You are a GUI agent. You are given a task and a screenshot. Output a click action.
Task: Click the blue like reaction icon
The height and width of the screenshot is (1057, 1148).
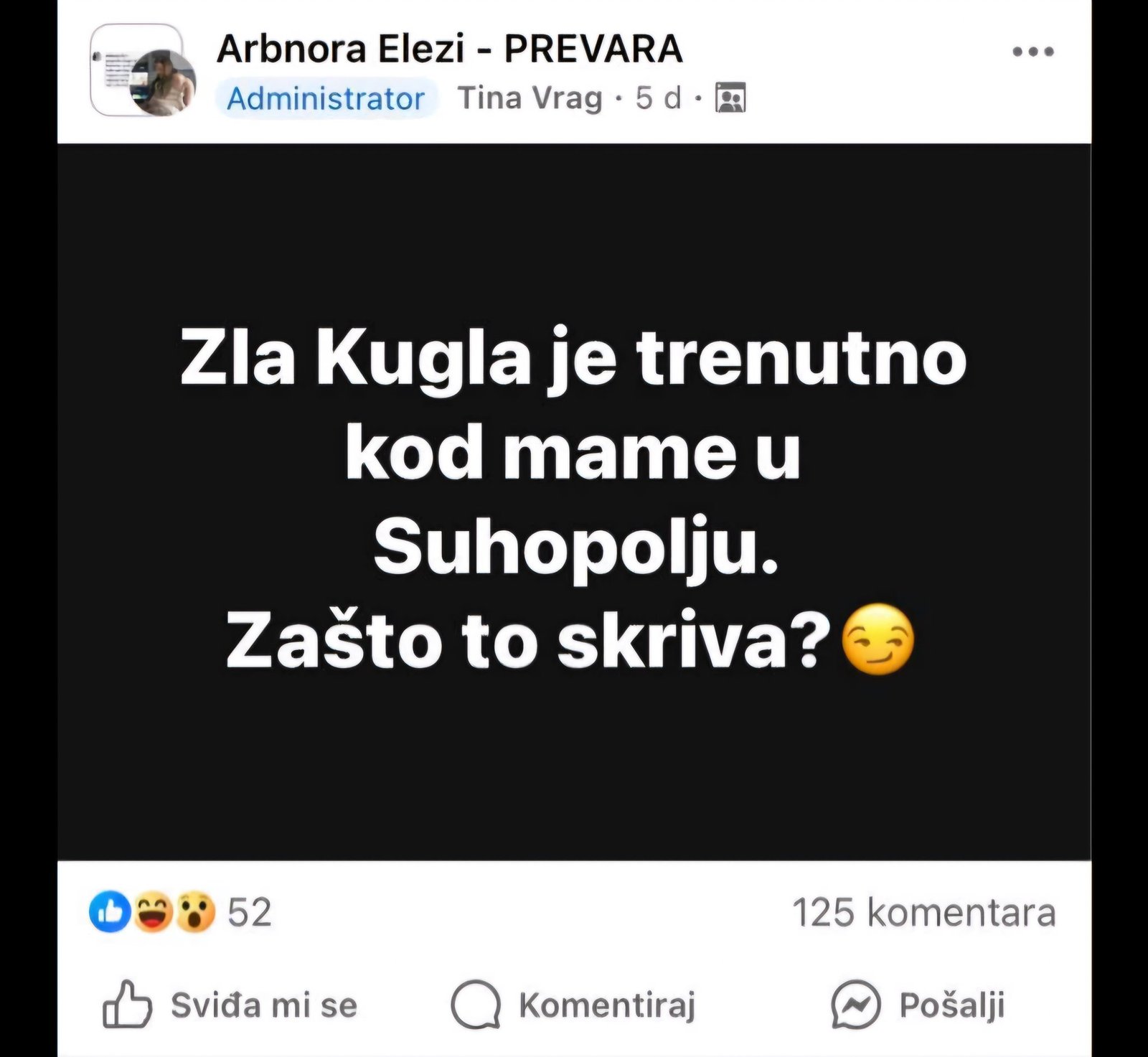point(110,912)
